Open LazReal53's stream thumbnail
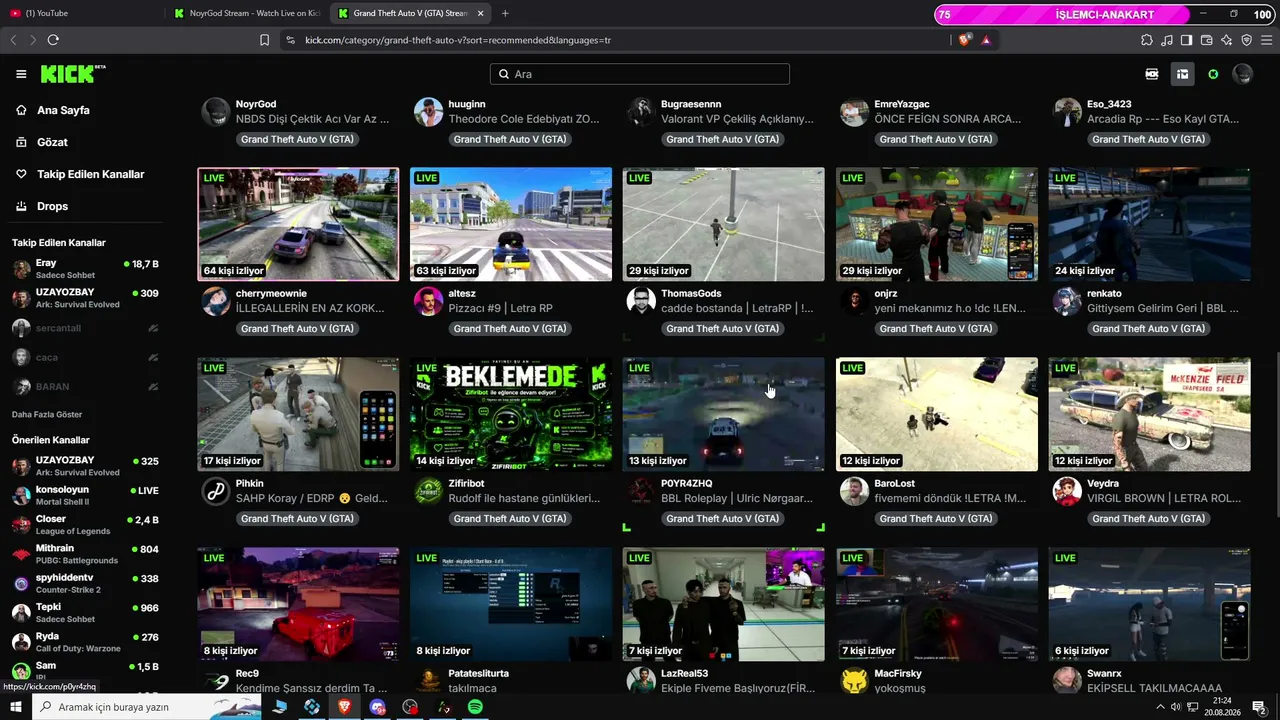The height and width of the screenshot is (720, 1280). 723,604
